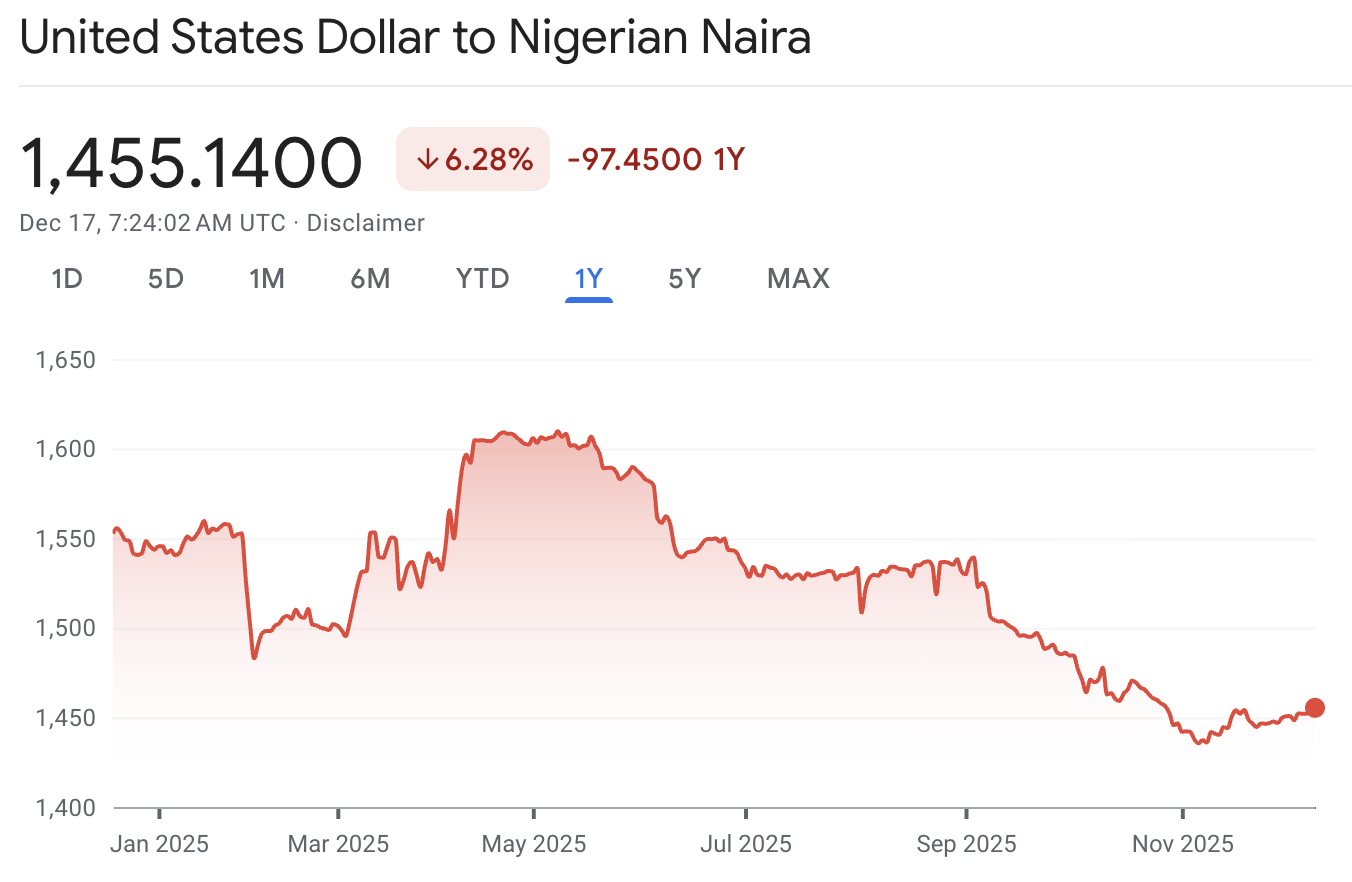The image size is (1352, 882).
Task: Click the red down-arrow percentage badge
Action: (472, 158)
